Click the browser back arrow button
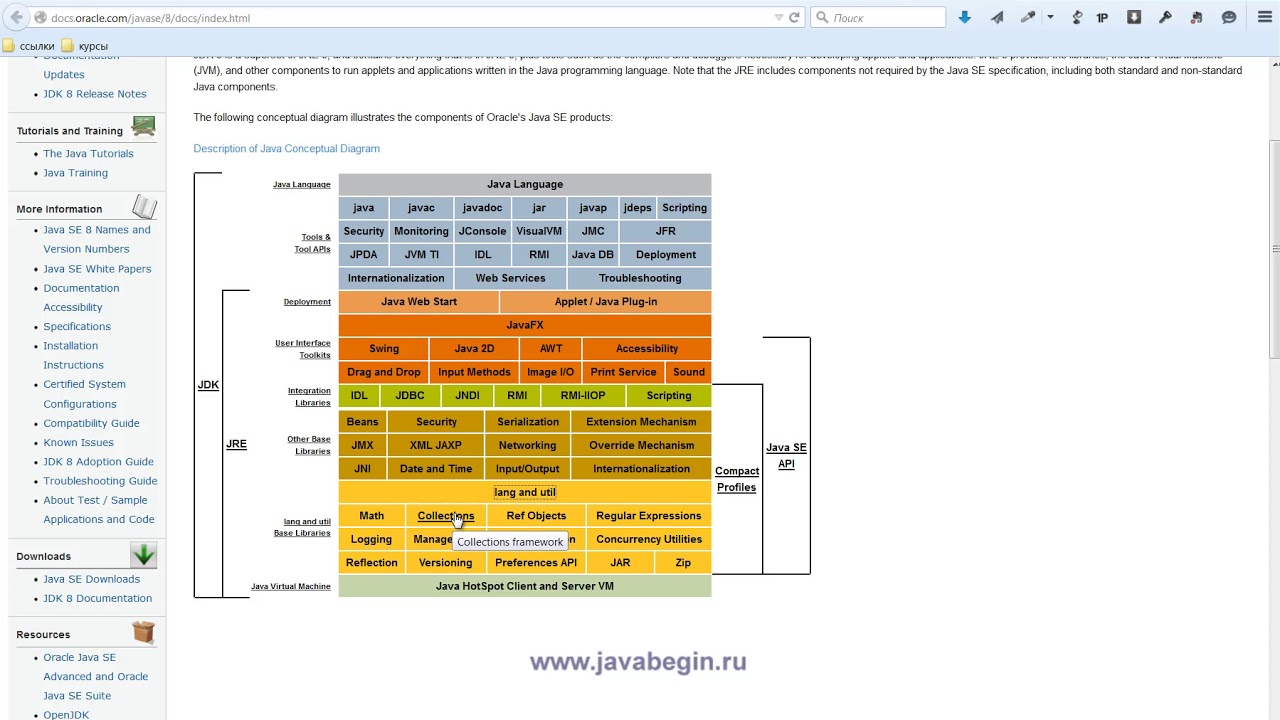Screen dimensions: 1280x720 (x=16, y=17)
